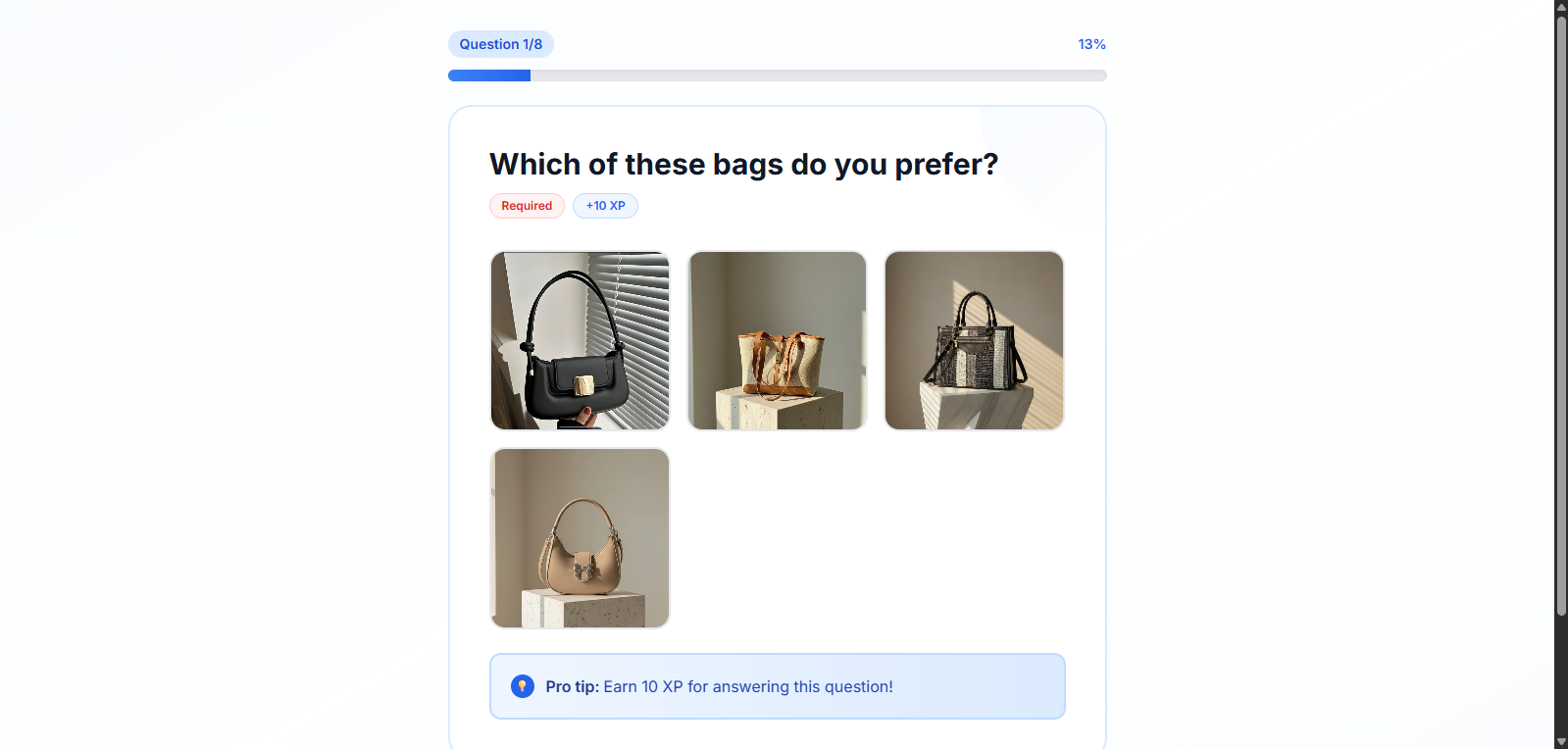
Task: Select the black shoulder bag image
Action: point(580,340)
